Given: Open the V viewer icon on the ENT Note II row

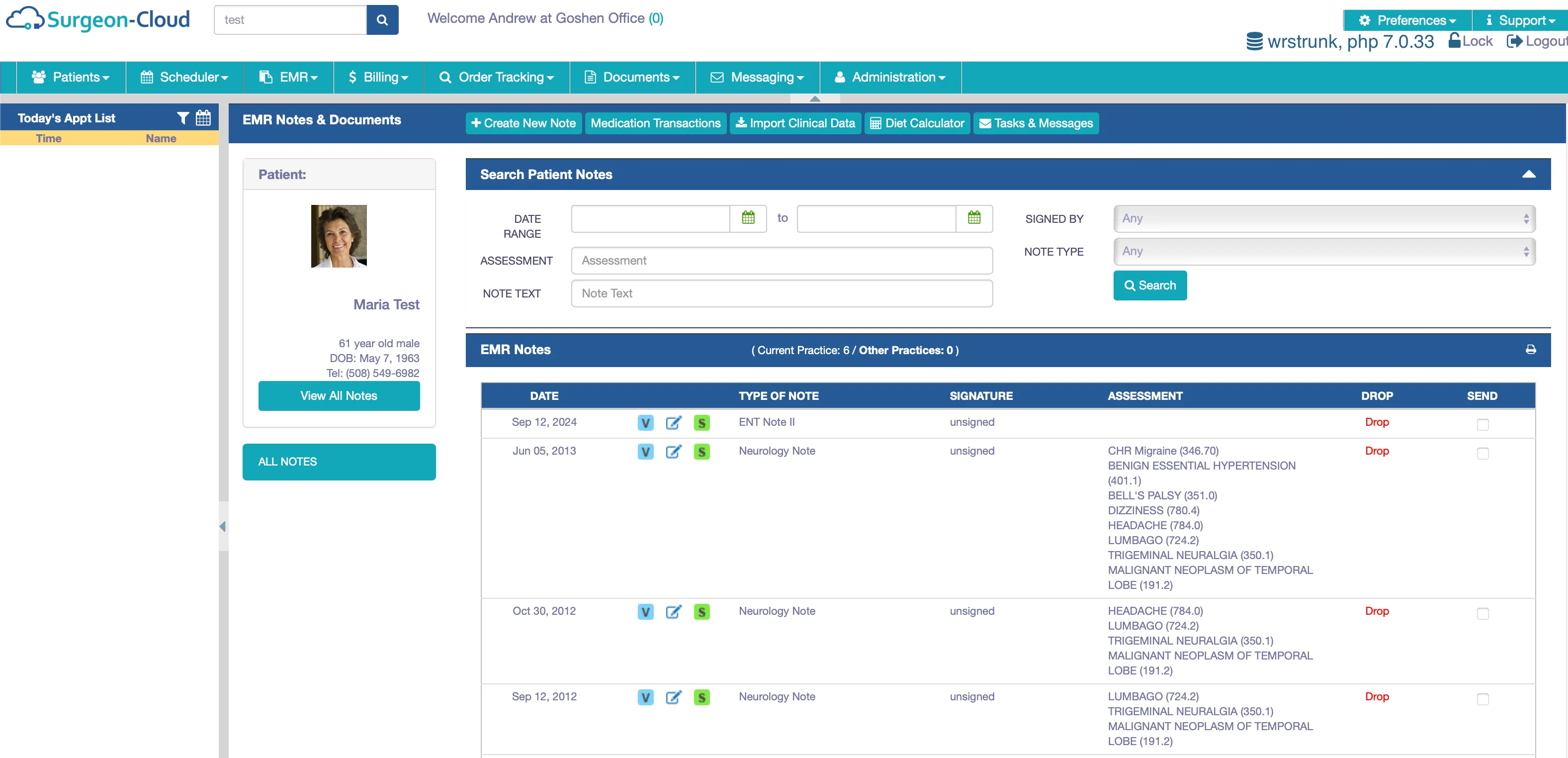Looking at the screenshot, I should (645, 422).
